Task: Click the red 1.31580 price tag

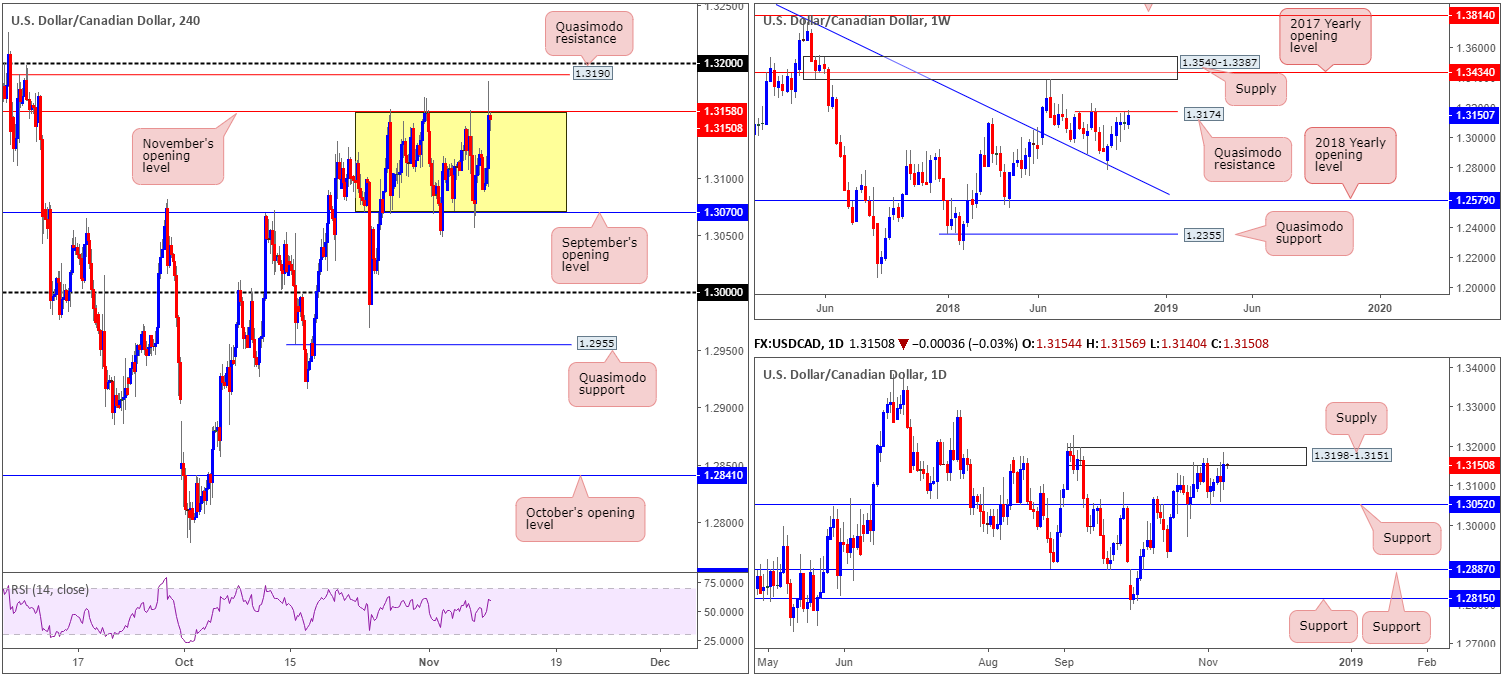Action: 721,112
